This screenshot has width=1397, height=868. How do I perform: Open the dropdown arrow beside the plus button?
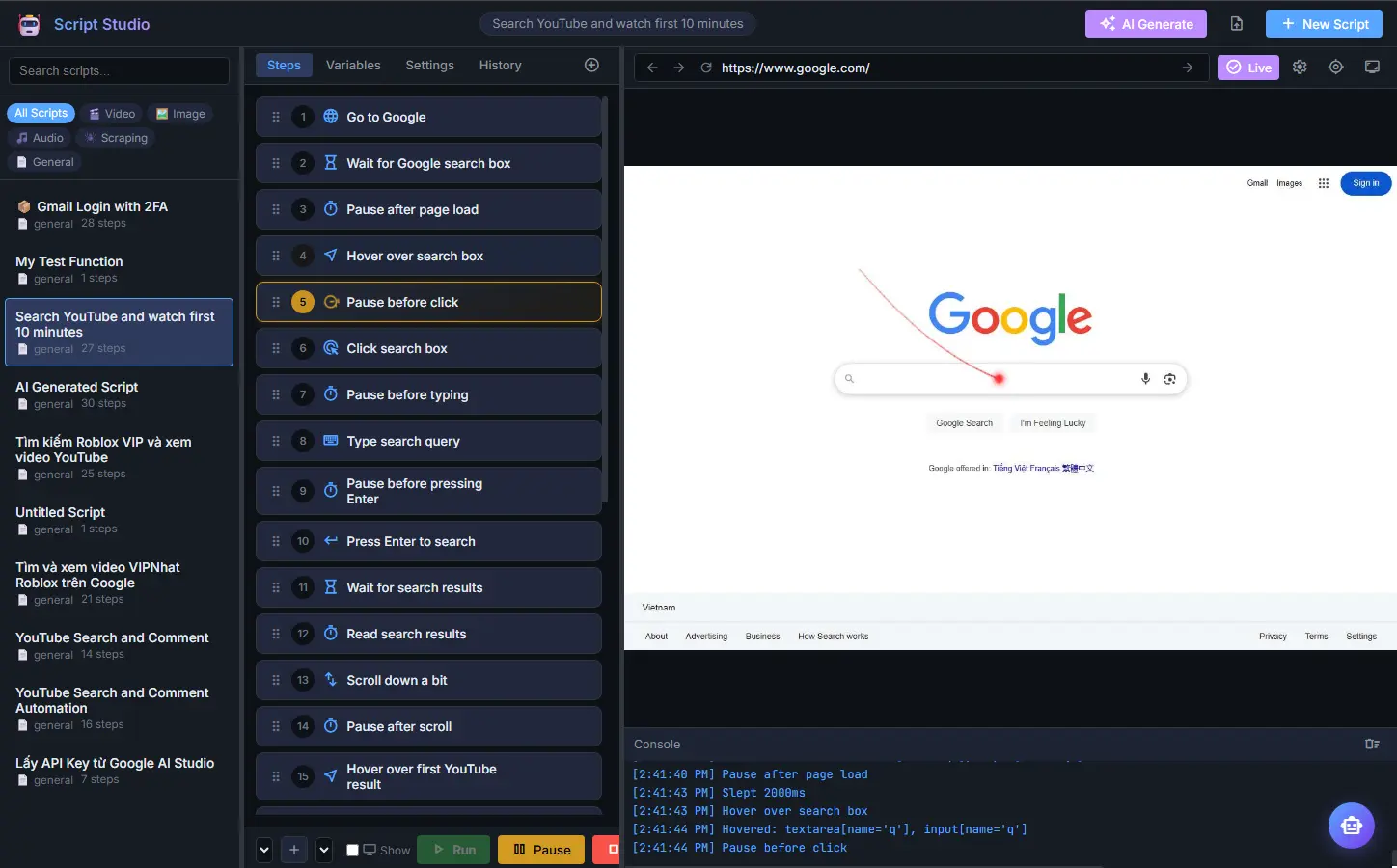click(324, 850)
